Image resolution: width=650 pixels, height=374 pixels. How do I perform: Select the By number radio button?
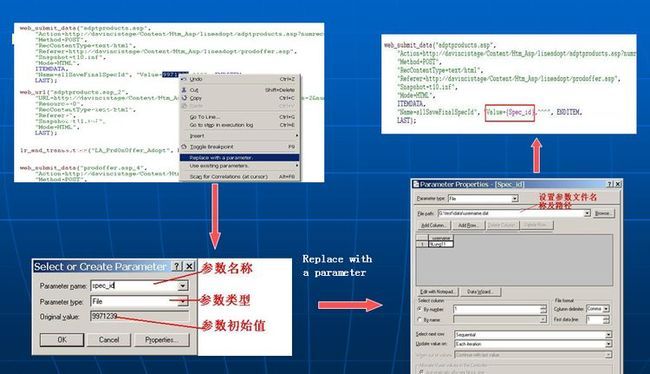[x=420, y=309]
